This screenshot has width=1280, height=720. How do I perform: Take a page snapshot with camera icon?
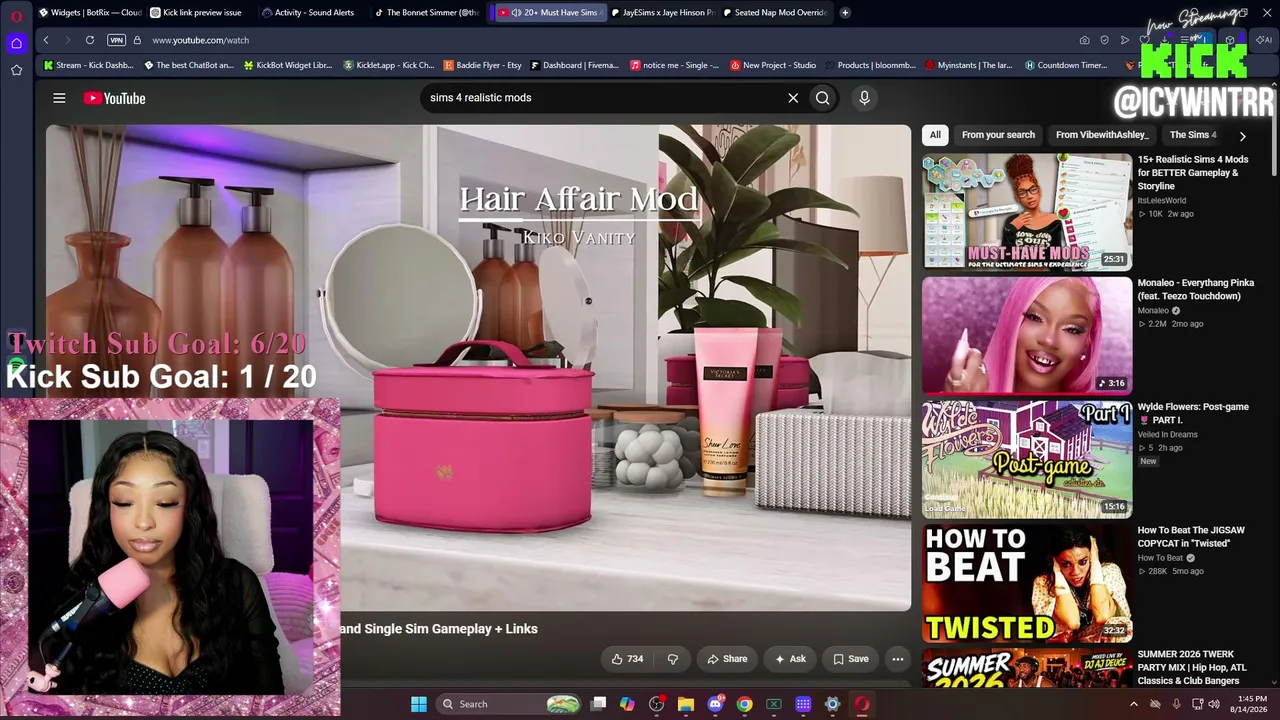tap(1084, 40)
